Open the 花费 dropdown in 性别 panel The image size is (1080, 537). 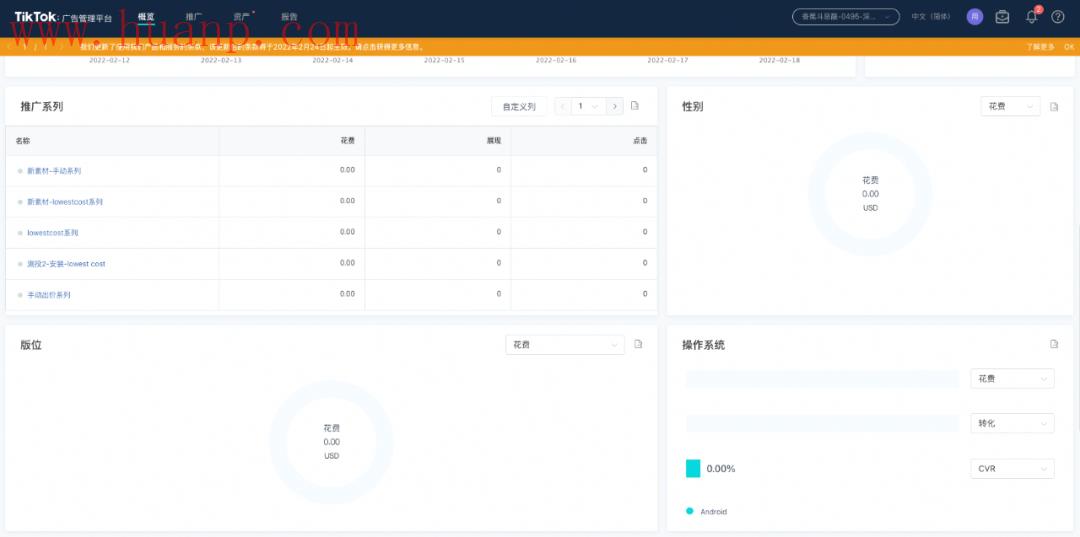point(1010,106)
